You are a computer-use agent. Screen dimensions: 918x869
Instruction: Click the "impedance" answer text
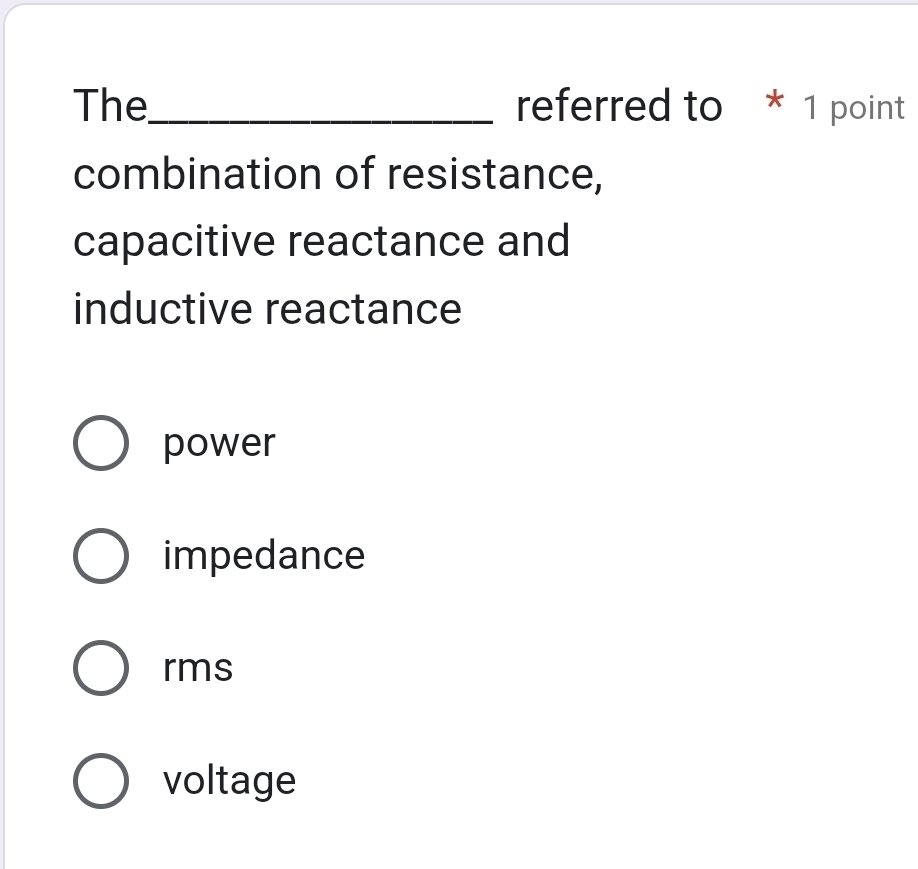[x=264, y=556]
